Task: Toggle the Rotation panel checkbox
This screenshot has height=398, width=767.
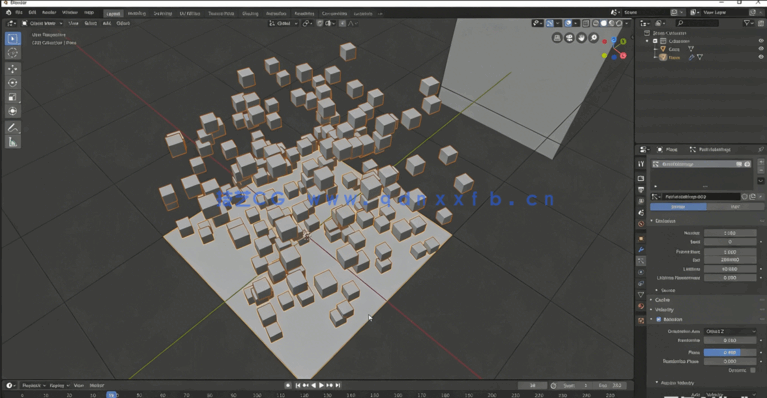Action: point(658,319)
